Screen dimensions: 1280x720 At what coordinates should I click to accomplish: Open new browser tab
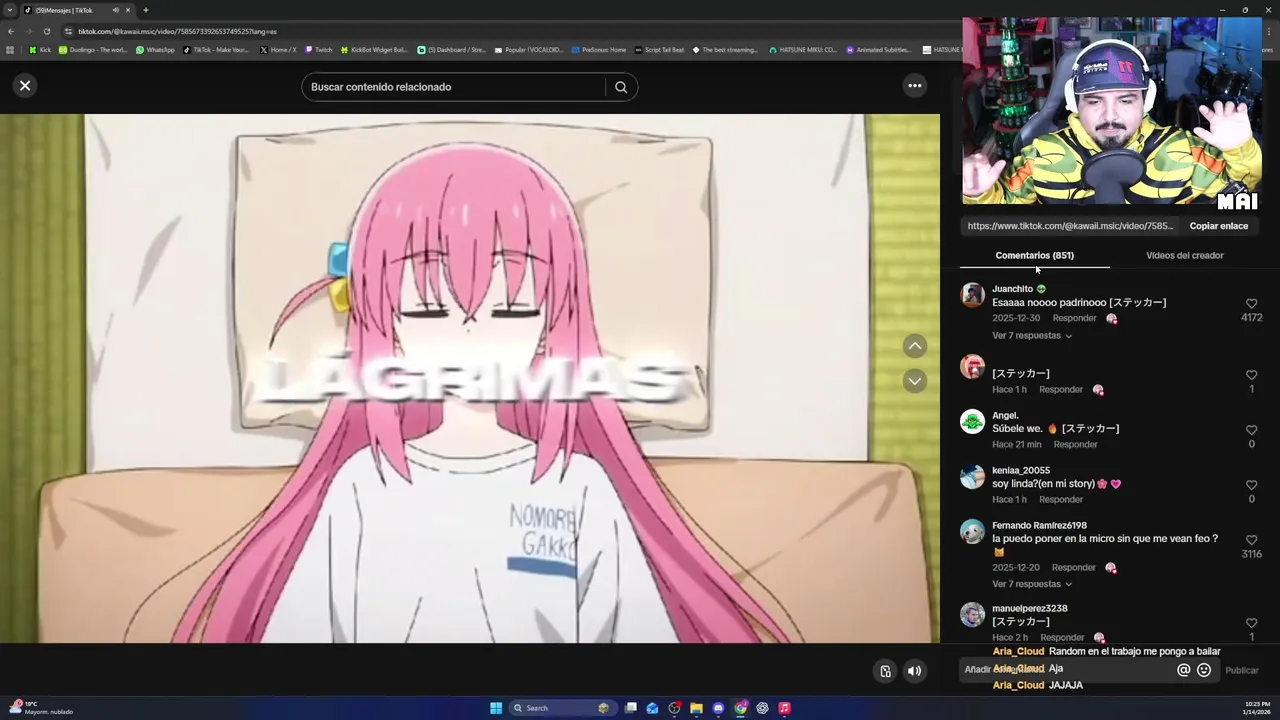pyautogui.click(x=145, y=10)
